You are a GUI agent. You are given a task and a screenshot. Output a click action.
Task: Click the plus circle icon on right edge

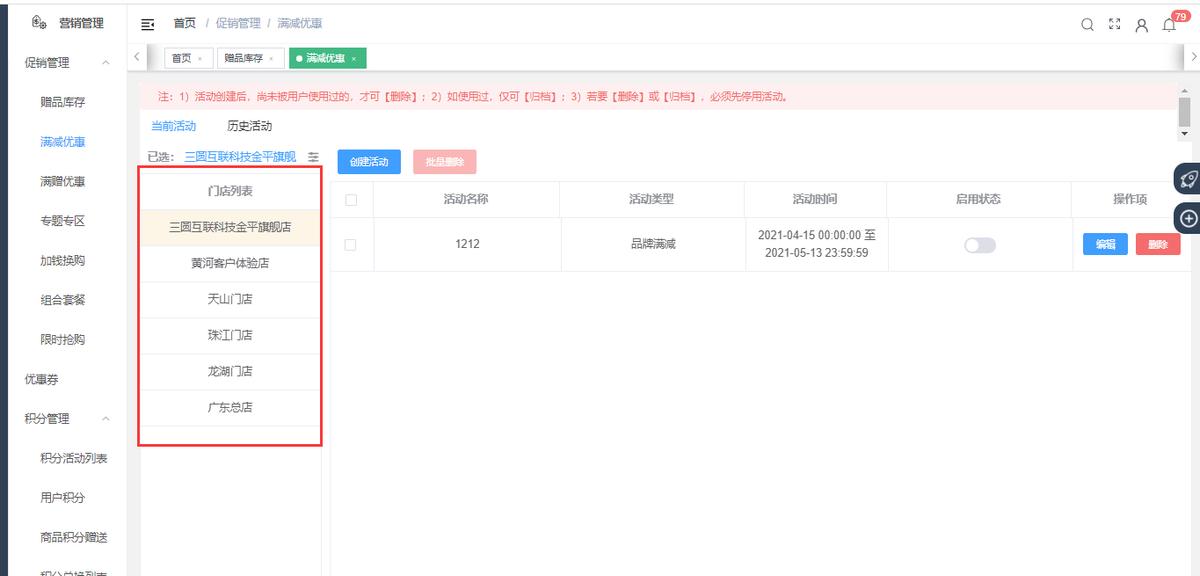tap(1188, 218)
